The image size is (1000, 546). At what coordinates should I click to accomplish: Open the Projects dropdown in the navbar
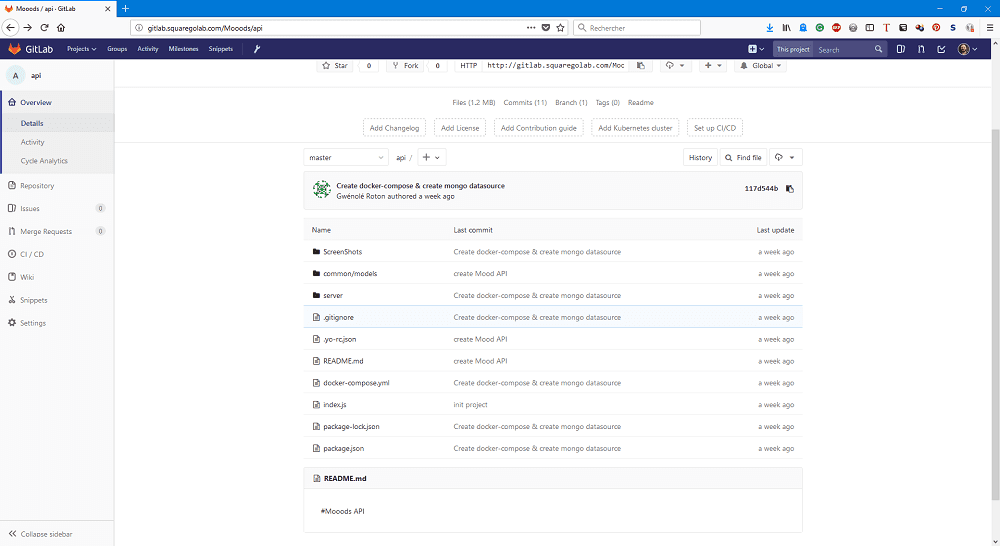click(x=82, y=49)
